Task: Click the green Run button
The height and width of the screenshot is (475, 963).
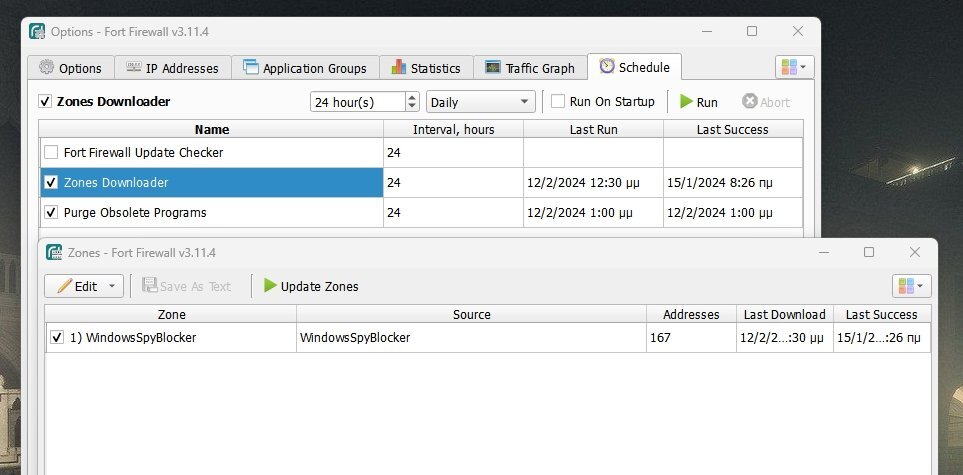Action: [x=699, y=102]
